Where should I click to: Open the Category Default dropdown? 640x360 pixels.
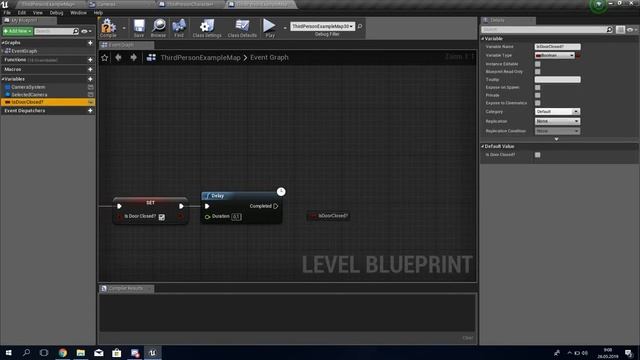pyautogui.click(x=557, y=111)
